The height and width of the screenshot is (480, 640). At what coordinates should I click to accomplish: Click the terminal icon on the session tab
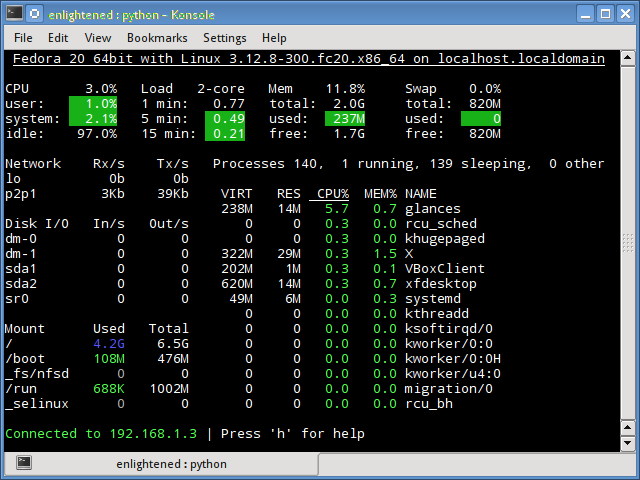coord(24,463)
